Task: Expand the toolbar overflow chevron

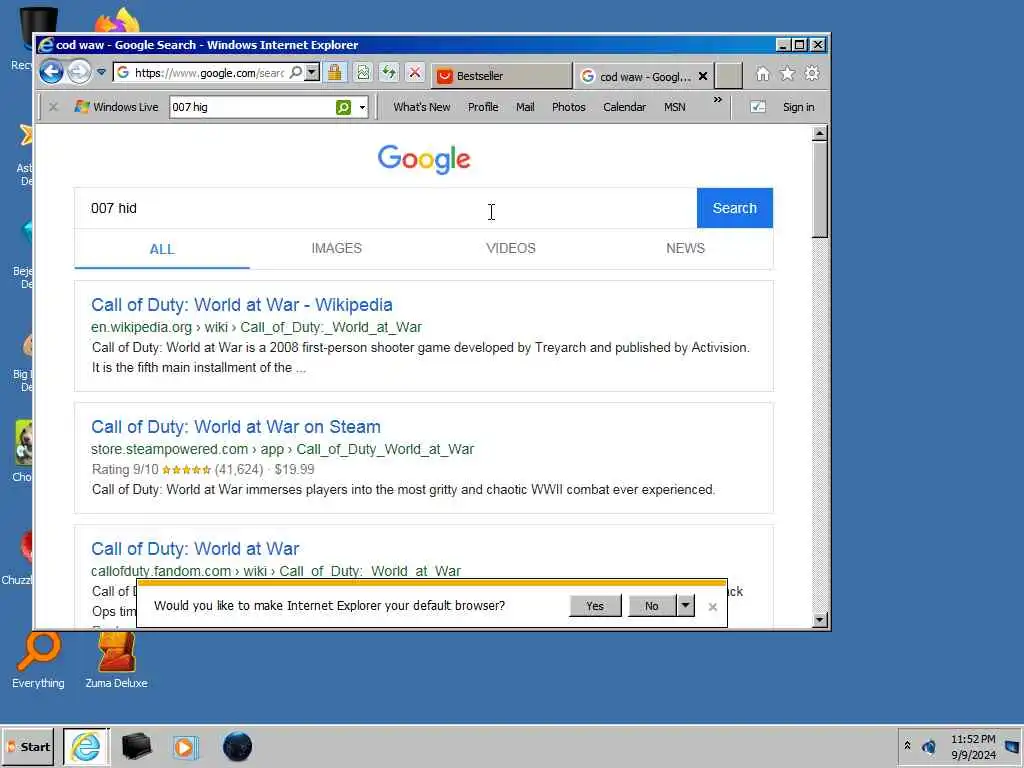Action: tap(718, 100)
